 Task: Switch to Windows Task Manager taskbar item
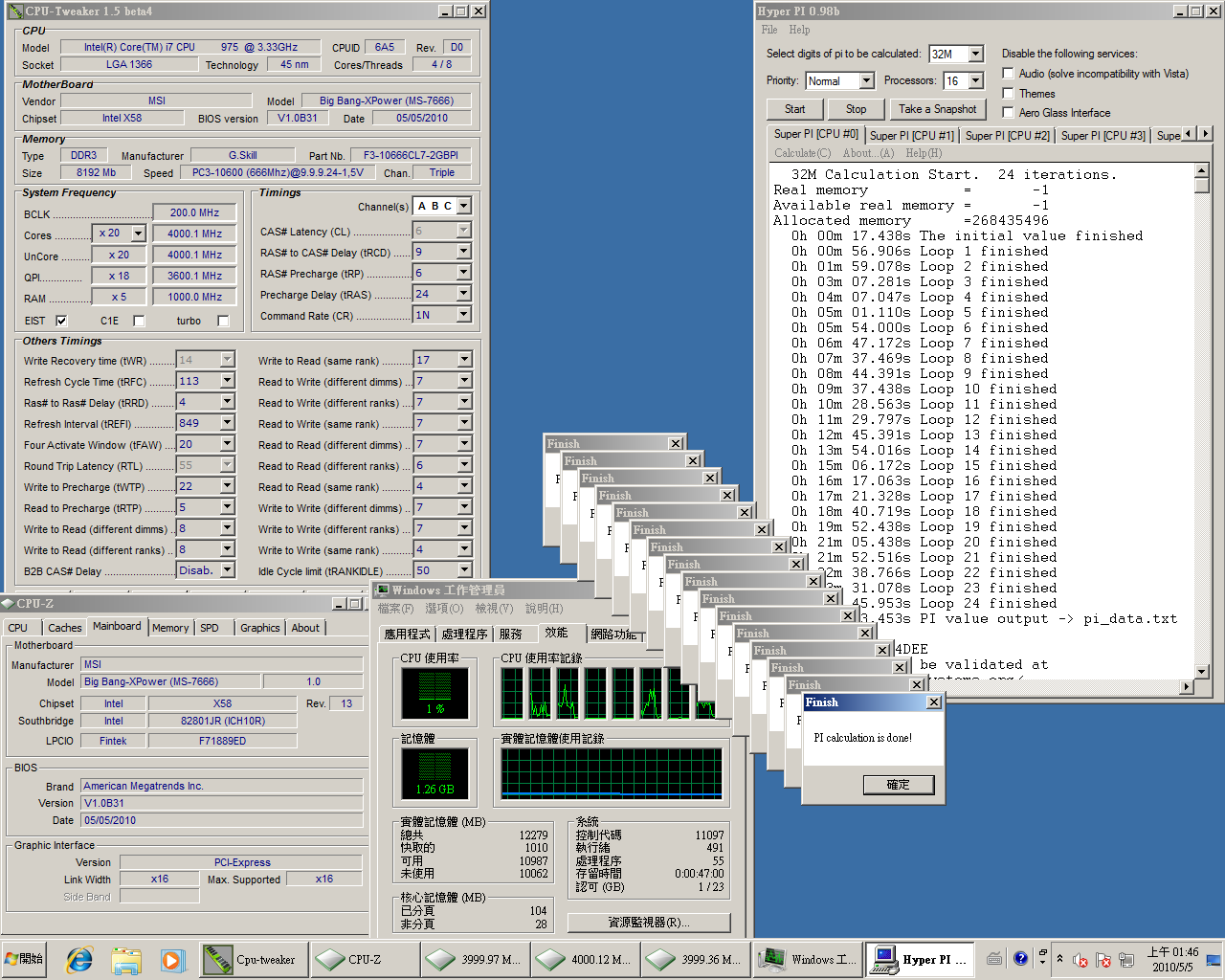pos(807,959)
